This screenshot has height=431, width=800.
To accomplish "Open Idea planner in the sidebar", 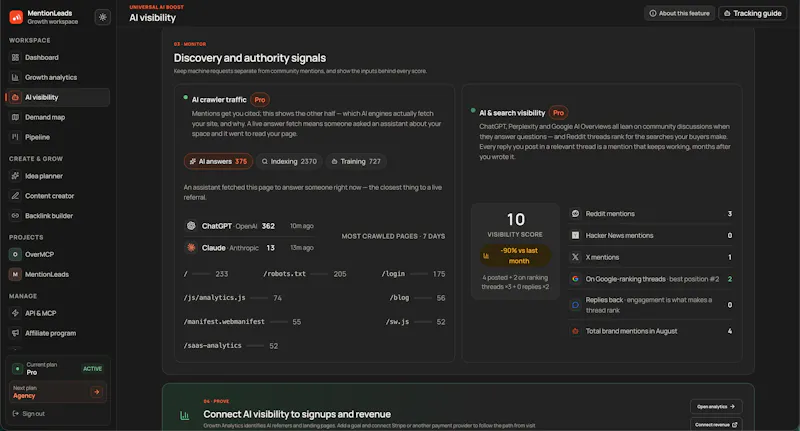I will [x=58, y=176].
